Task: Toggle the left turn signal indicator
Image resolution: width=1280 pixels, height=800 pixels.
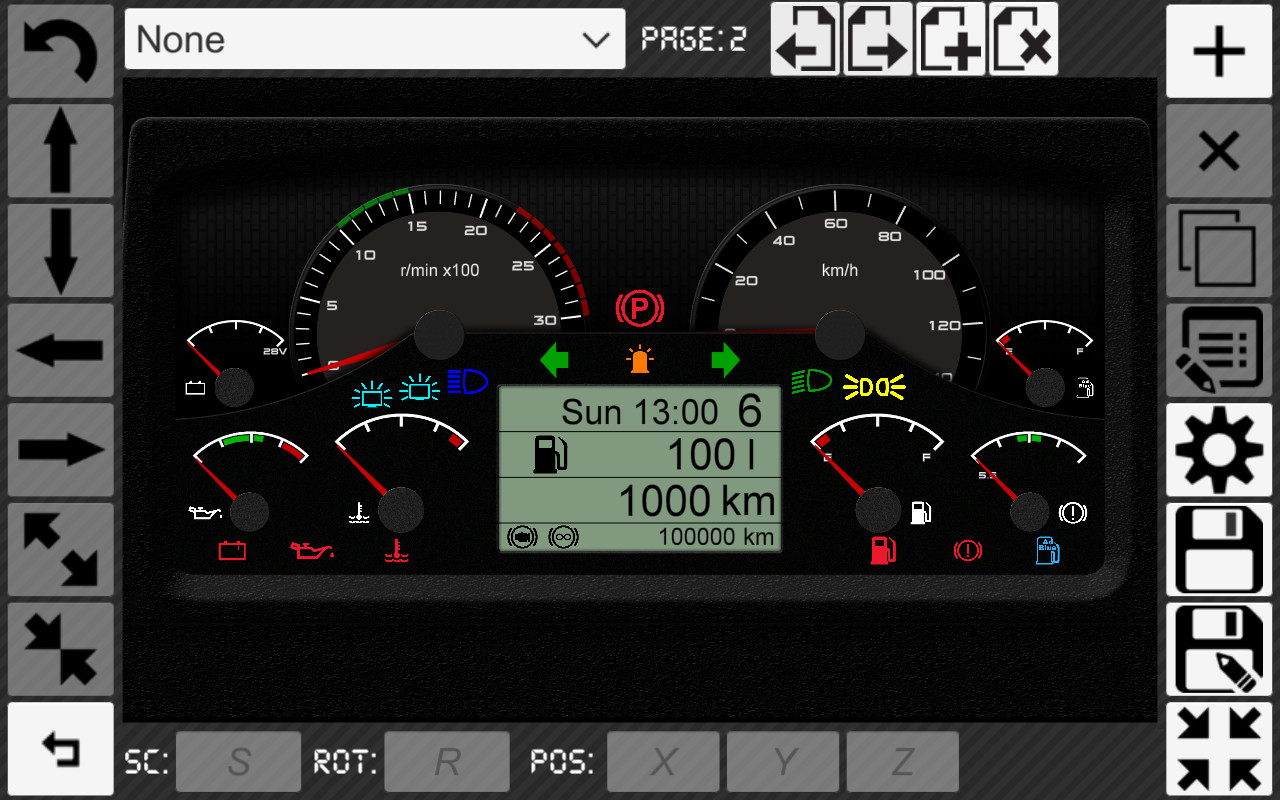Action: pyautogui.click(x=556, y=360)
